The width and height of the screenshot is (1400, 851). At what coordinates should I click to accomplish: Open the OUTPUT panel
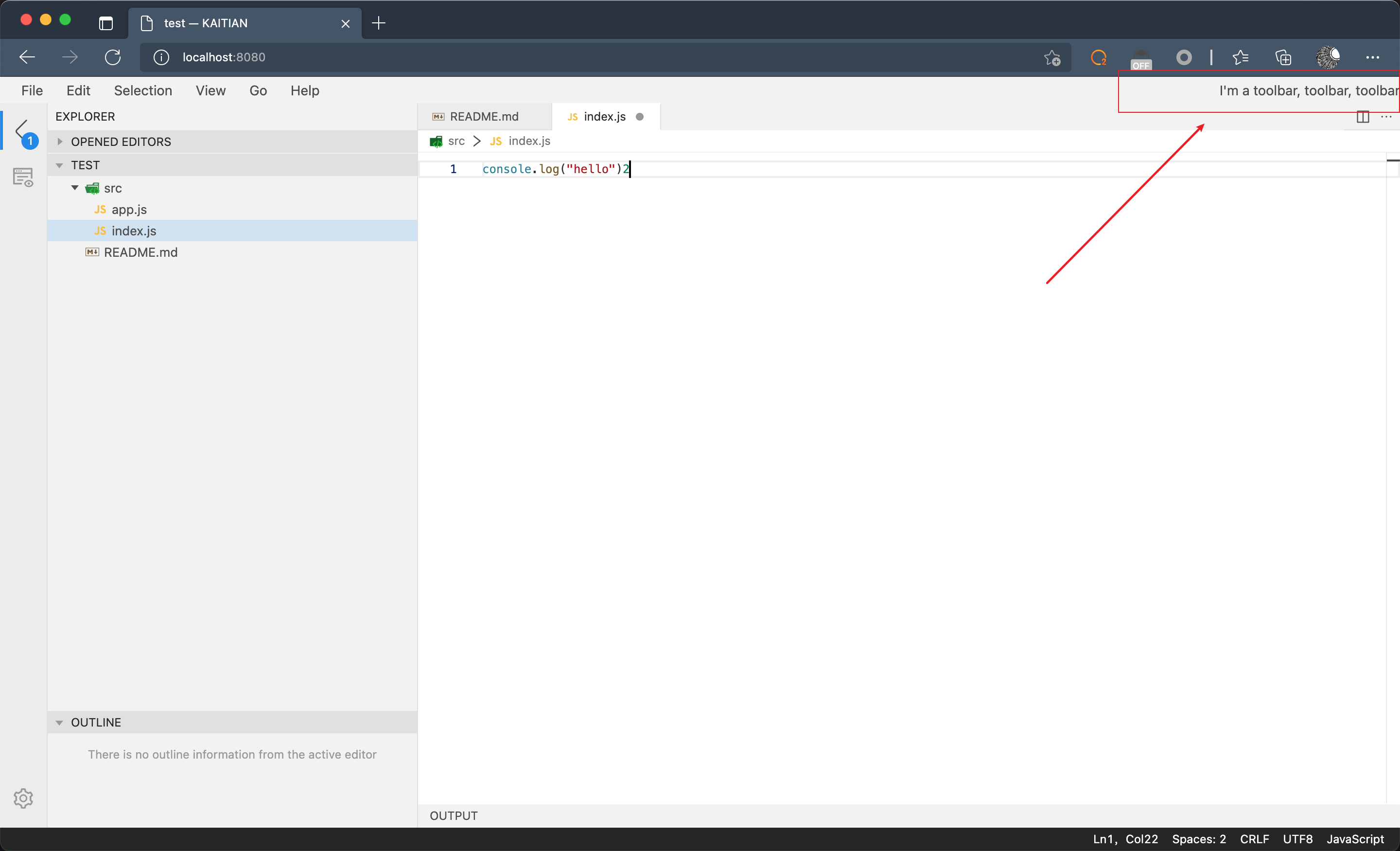[454, 816]
